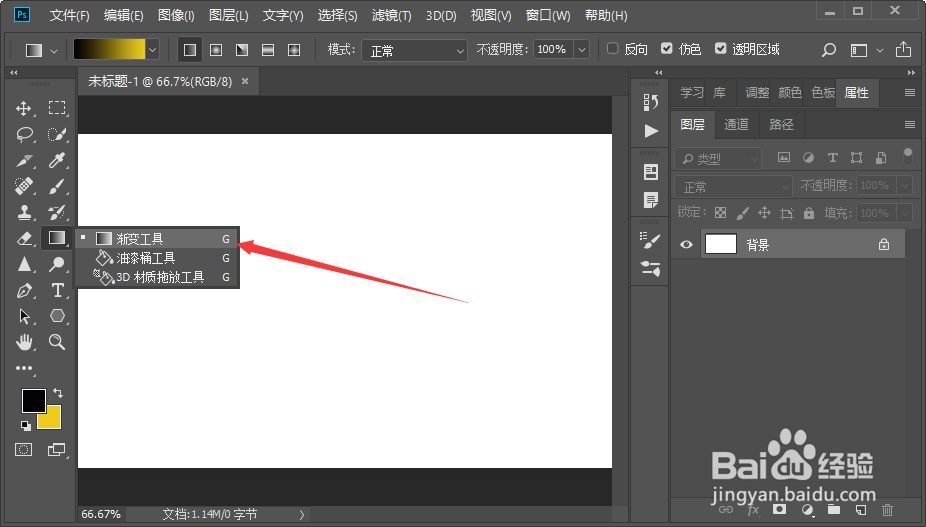
Task: Choose the Reflected Gradient style
Action: [268, 50]
